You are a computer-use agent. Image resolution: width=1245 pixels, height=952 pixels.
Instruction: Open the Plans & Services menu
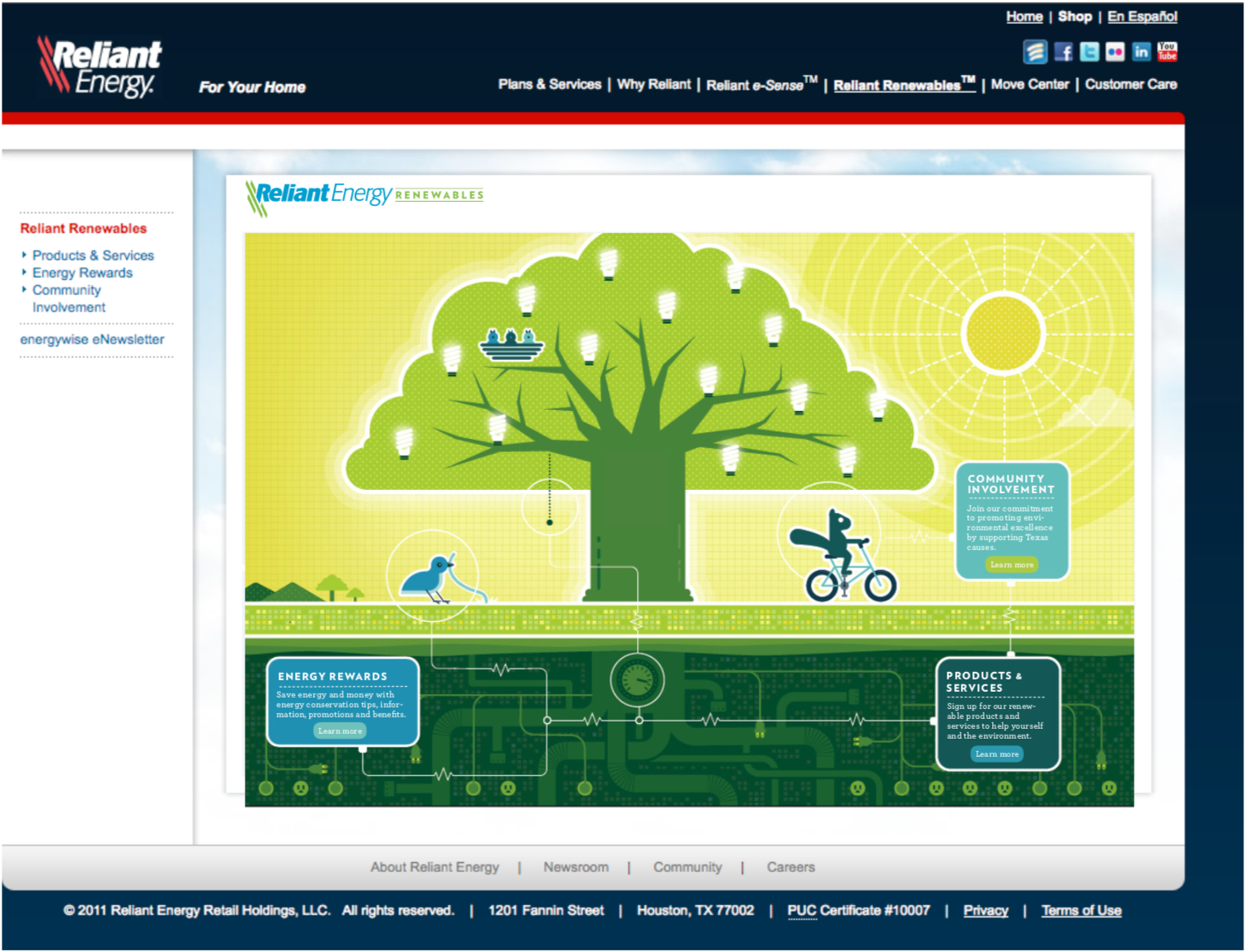pyautogui.click(x=550, y=84)
